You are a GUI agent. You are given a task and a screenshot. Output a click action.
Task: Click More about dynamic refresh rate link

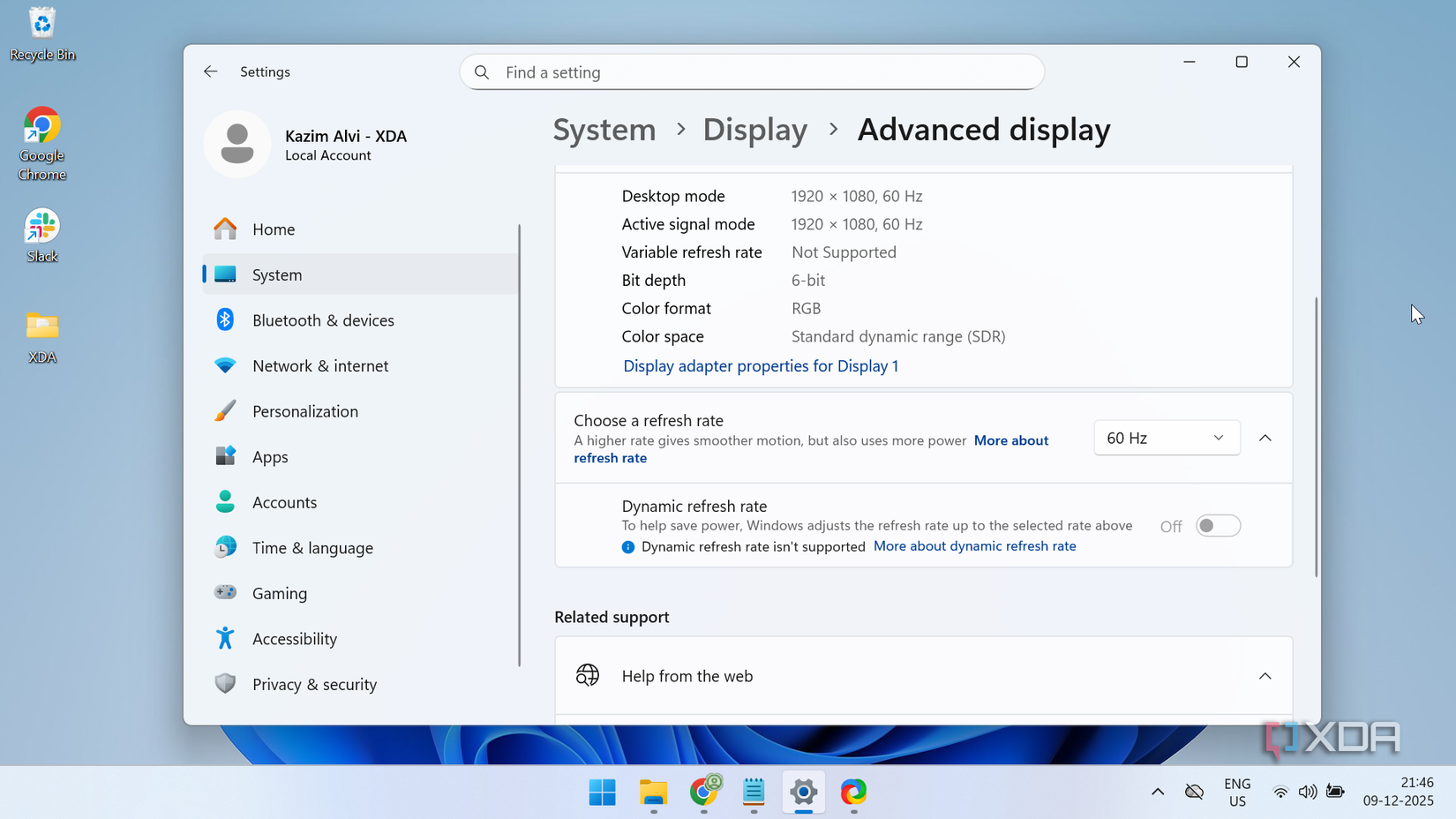(974, 545)
